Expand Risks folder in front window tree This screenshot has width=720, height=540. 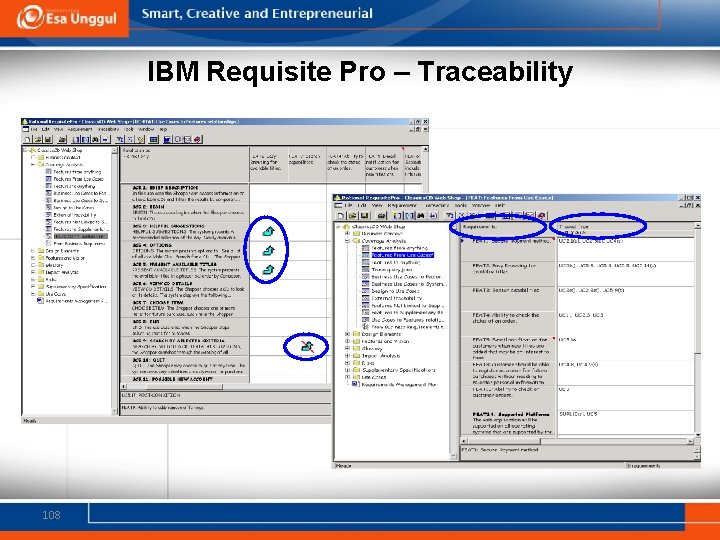(x=347, y=363)
